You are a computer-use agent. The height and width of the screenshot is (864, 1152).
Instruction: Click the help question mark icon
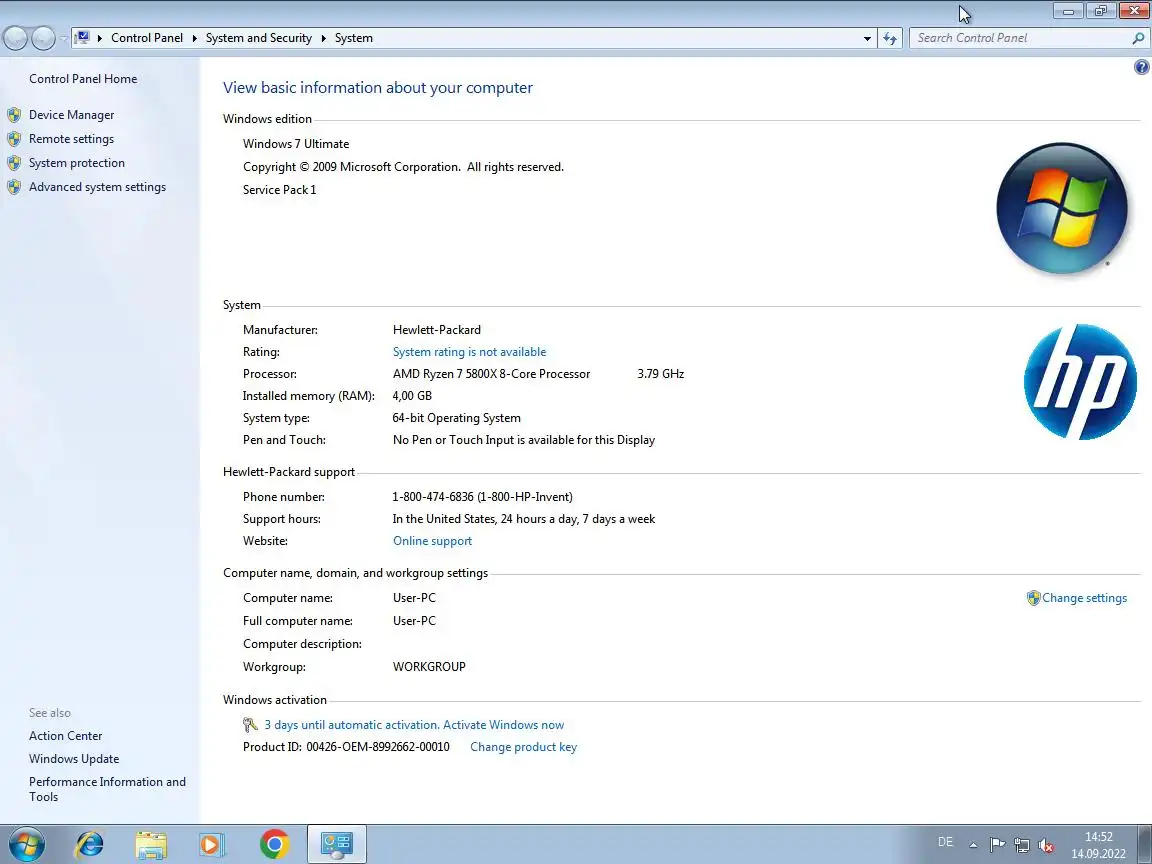pos(1141,68)
